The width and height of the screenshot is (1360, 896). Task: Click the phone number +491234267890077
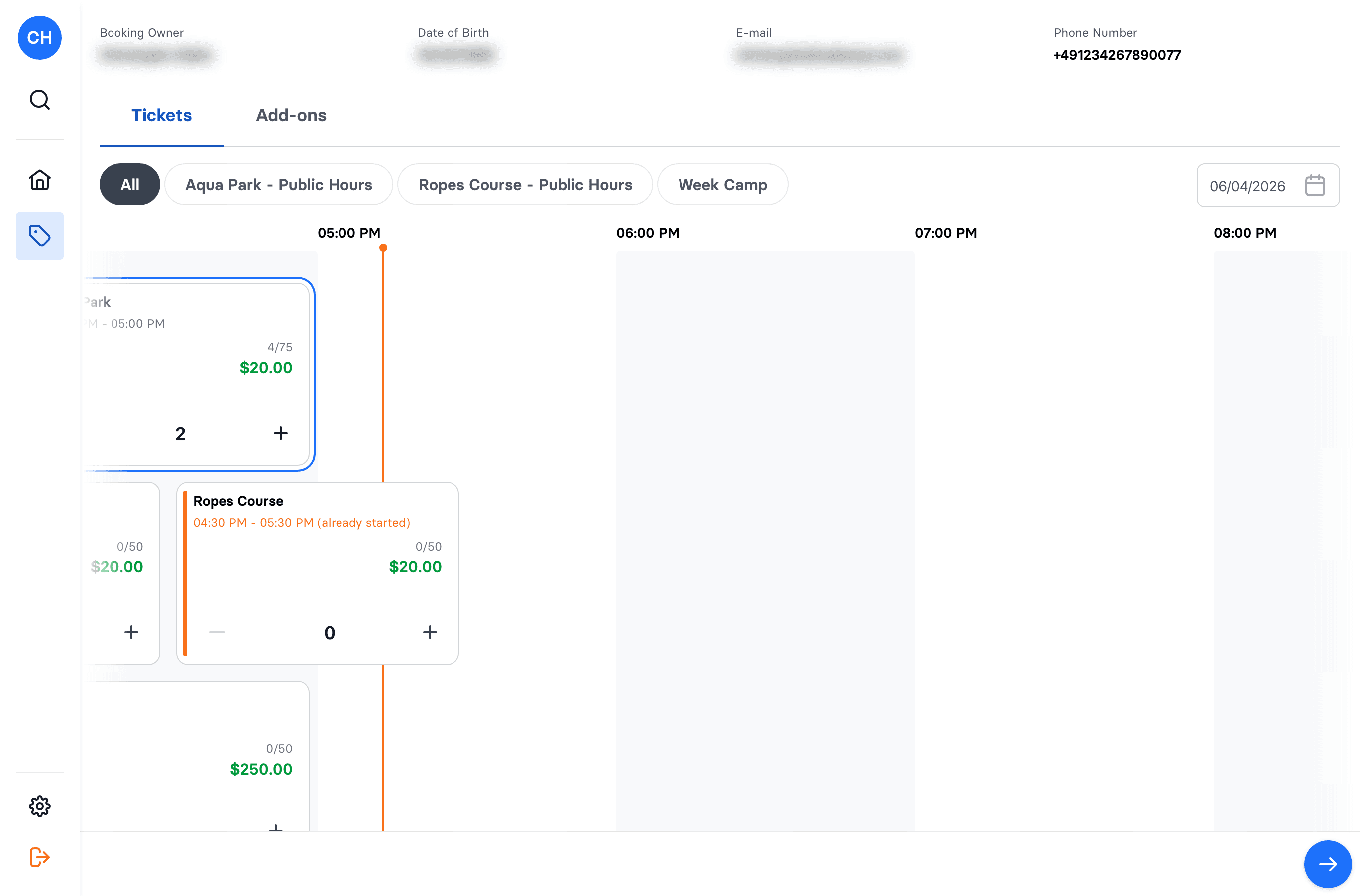coord(1117,55)
